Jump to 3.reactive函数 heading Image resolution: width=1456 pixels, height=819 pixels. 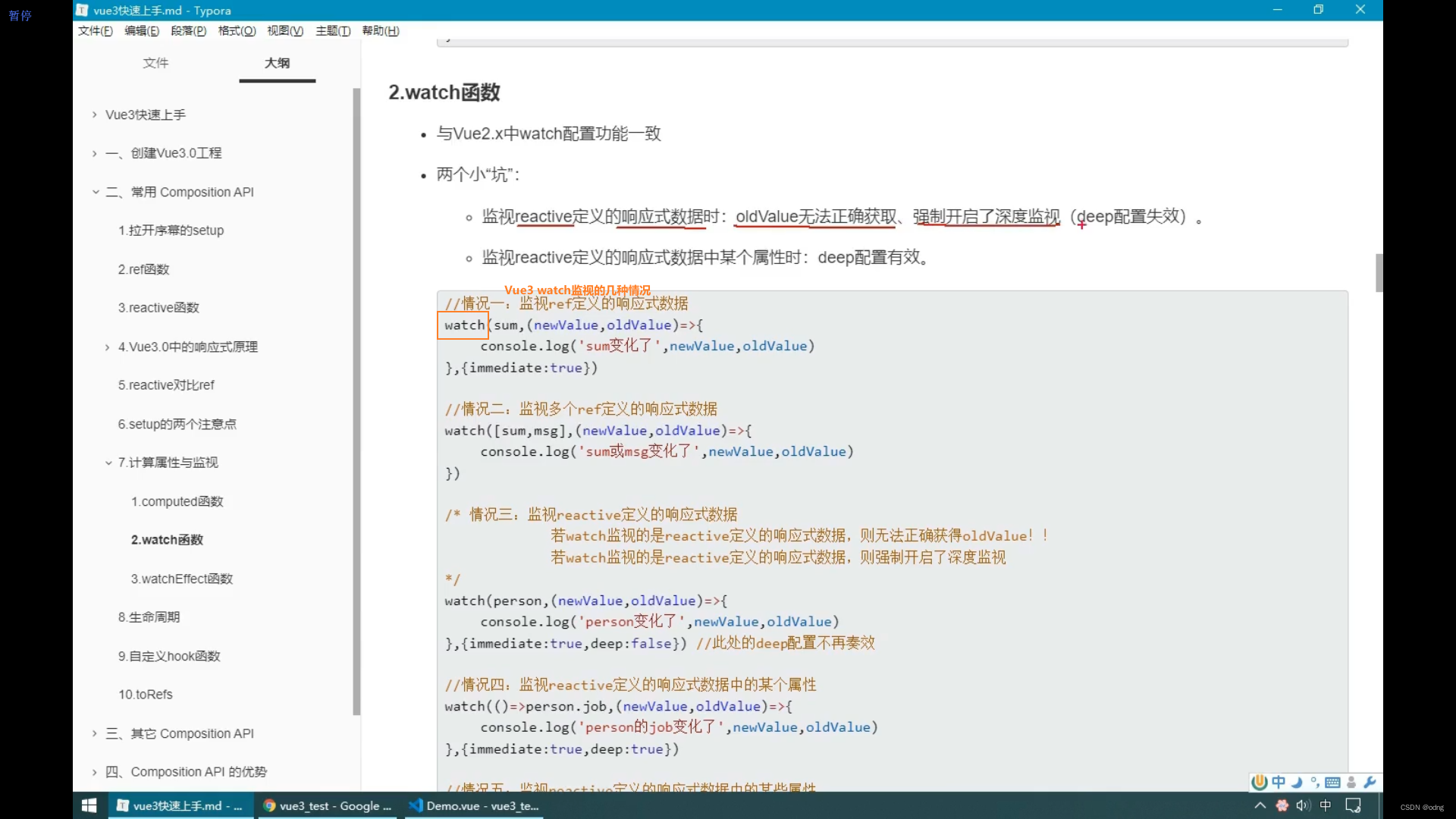(158, 308)
